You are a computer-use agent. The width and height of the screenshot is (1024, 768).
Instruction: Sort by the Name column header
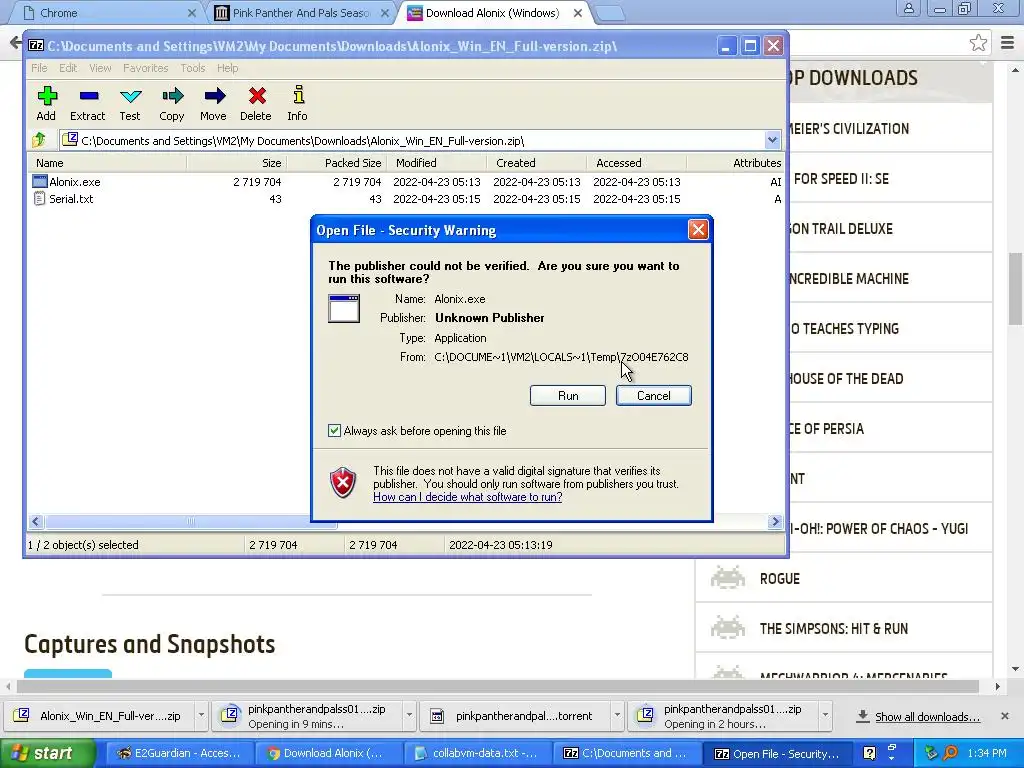(106, 163)
